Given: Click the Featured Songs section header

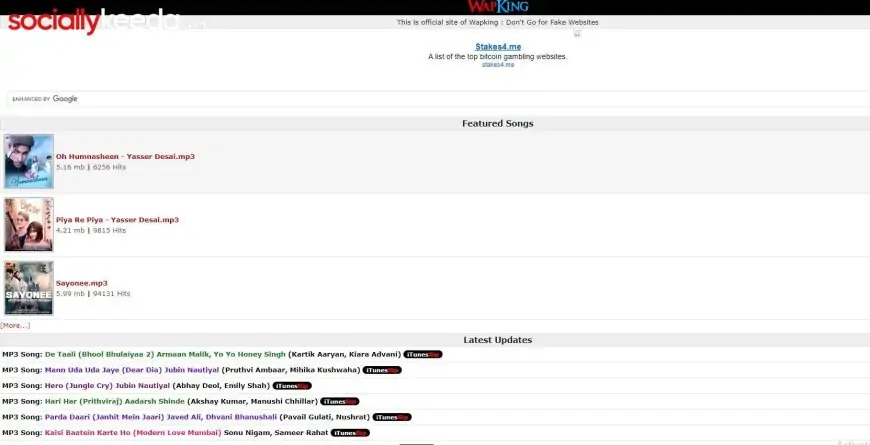Looking at the screenshot, I should [498, 123].
